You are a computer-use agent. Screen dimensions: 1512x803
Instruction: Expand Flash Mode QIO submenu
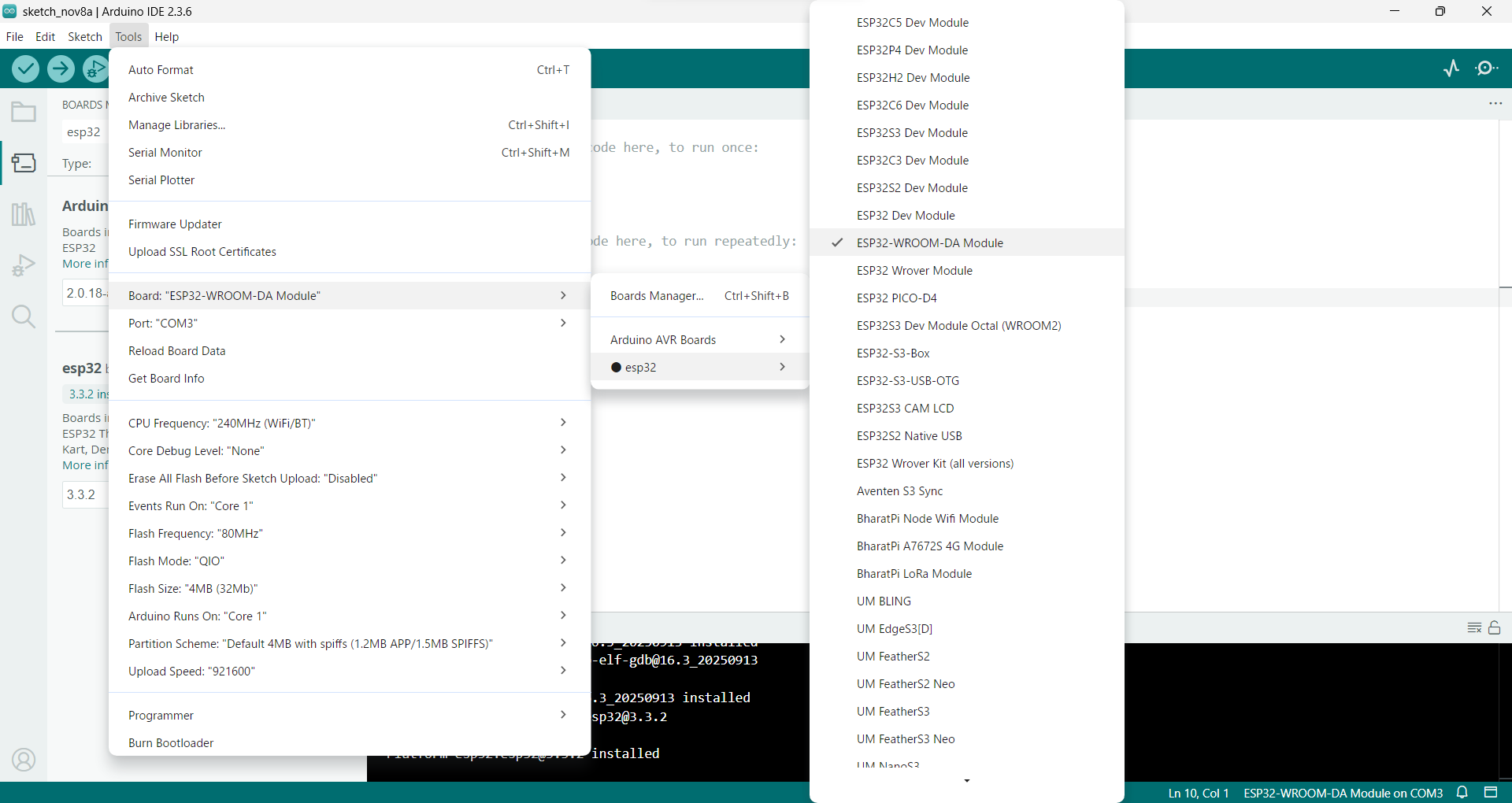350,561
